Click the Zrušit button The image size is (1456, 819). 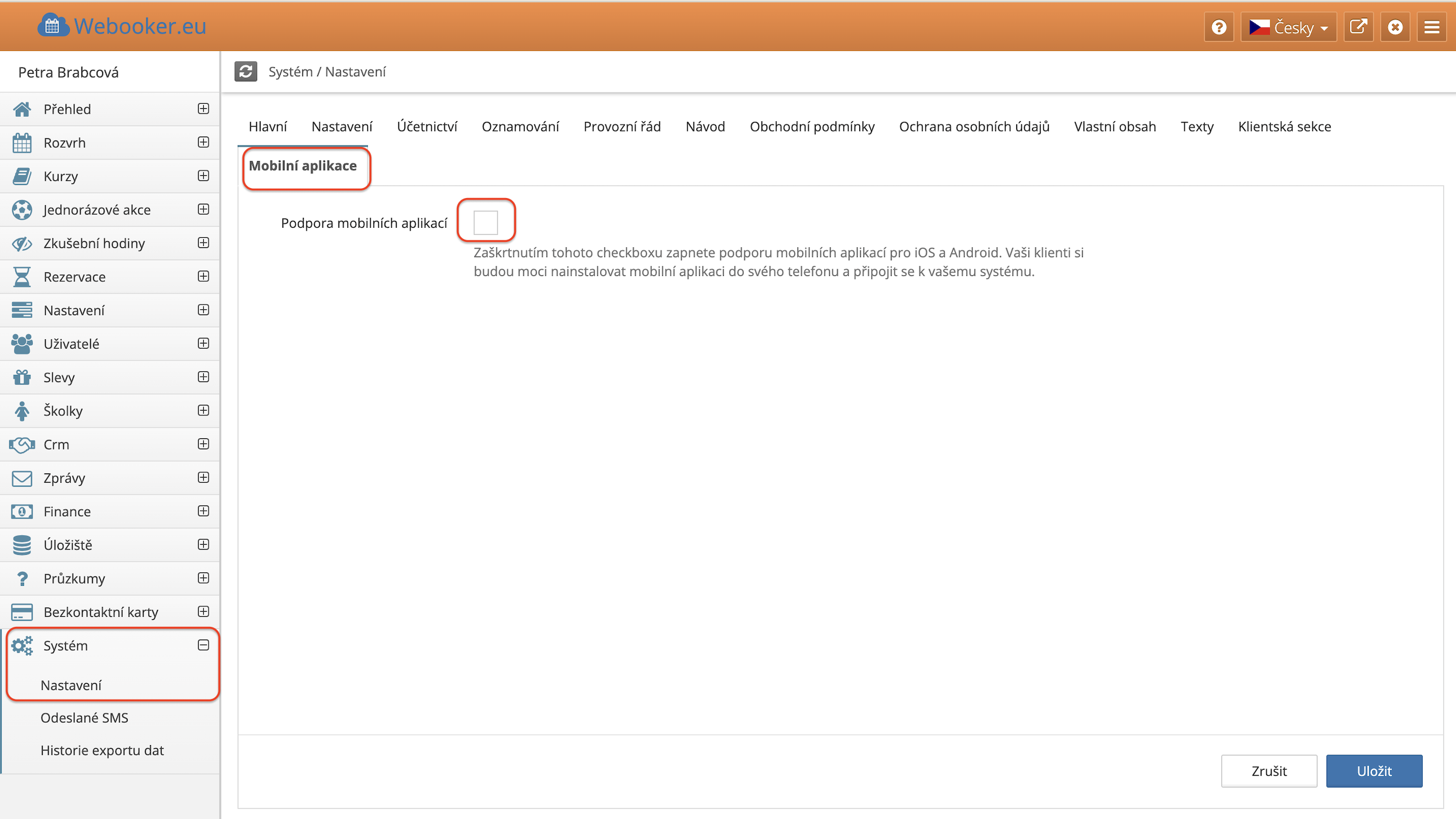(x=1269, y=771)
